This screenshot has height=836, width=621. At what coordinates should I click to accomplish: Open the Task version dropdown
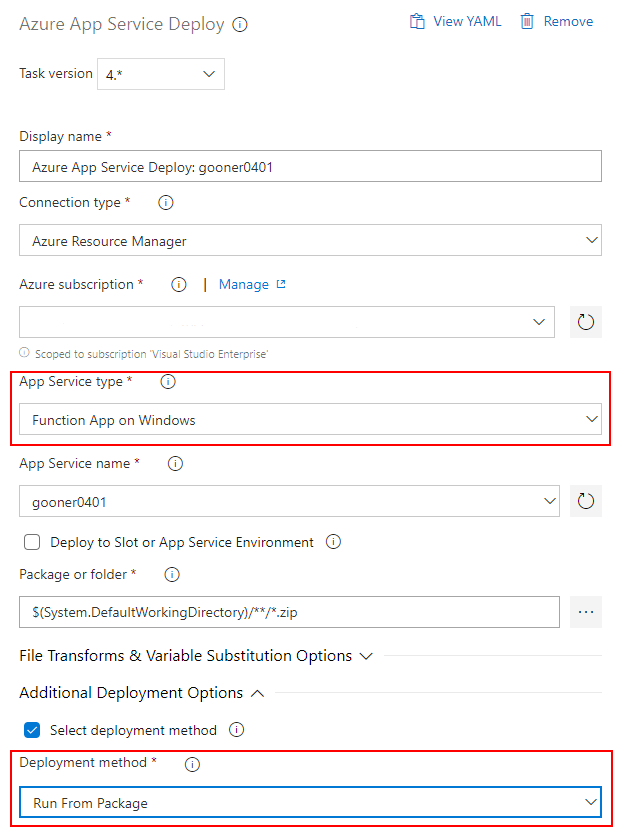pos(161,74)
